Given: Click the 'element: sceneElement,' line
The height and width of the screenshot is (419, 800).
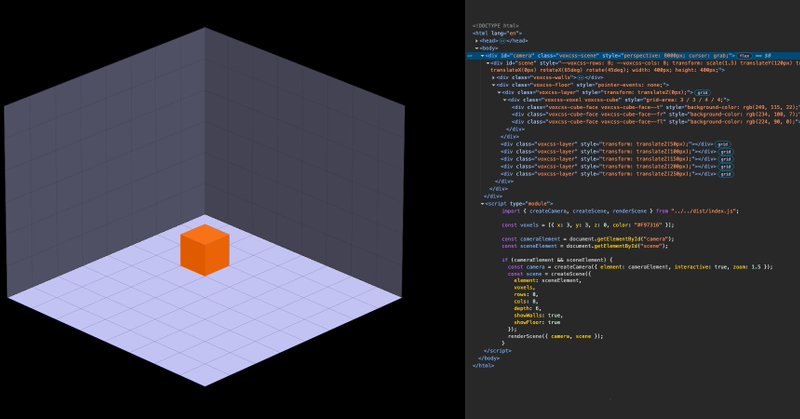Looking at the screenshot, I should tap(547, 280).
